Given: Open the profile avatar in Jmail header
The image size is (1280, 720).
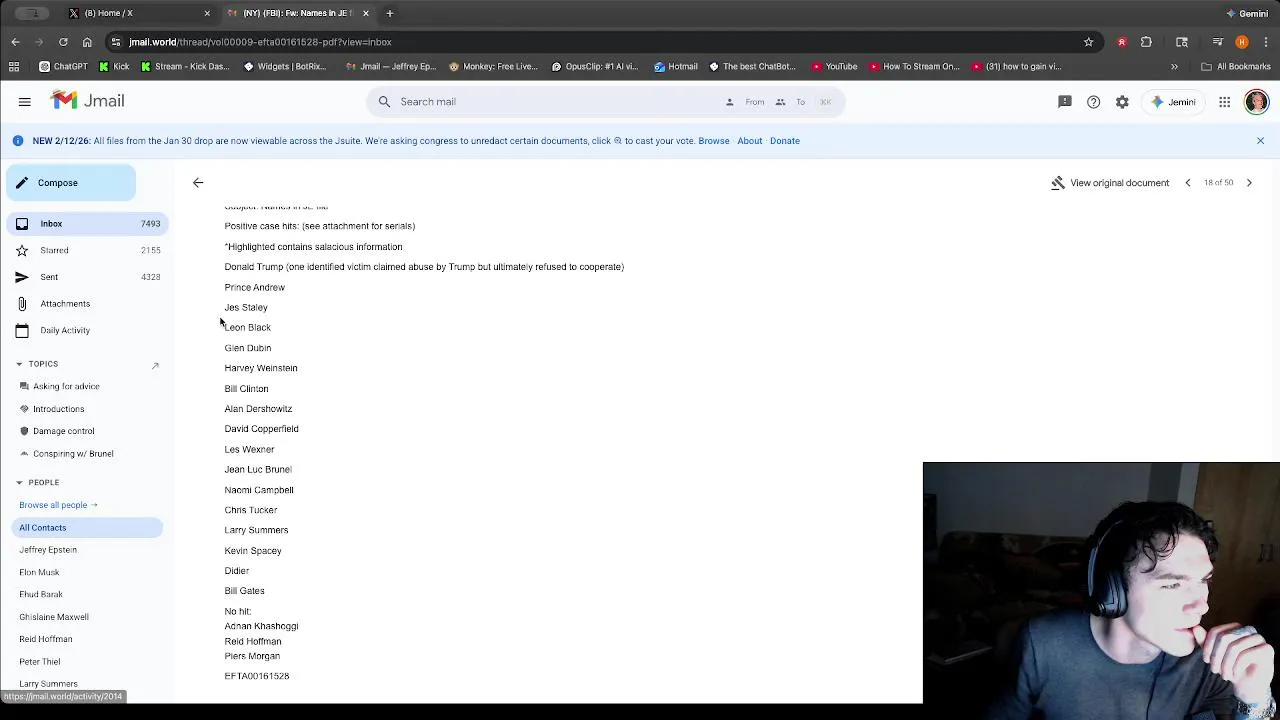Looking at the screenshot, I should [x=1256, y=102].
